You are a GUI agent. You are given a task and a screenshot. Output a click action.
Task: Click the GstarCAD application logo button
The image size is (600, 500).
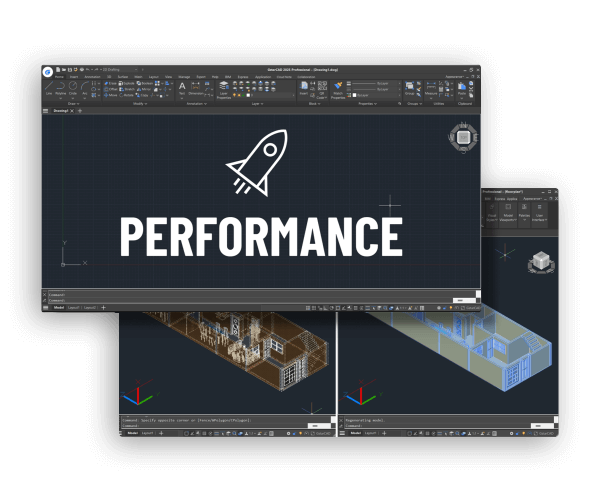click(x=47, y=71)
